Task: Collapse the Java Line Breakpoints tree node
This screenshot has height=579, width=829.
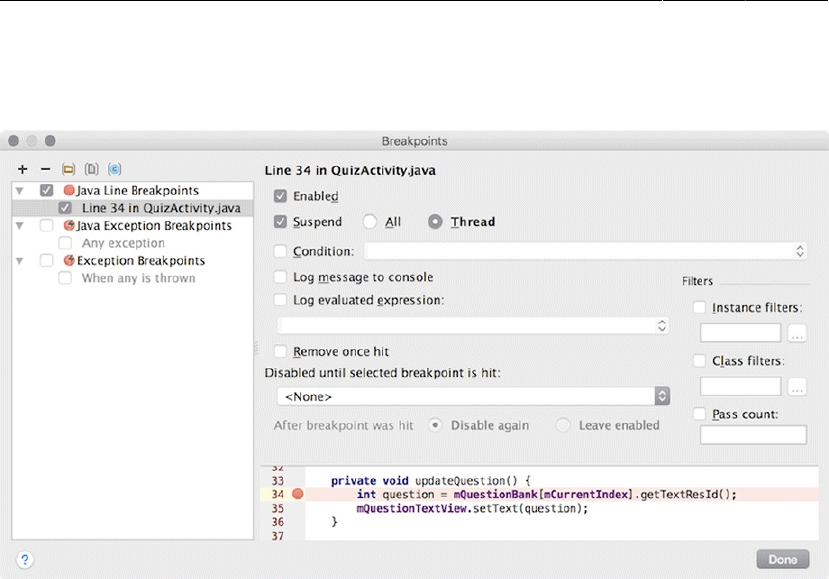Action: tap(19, 190)
